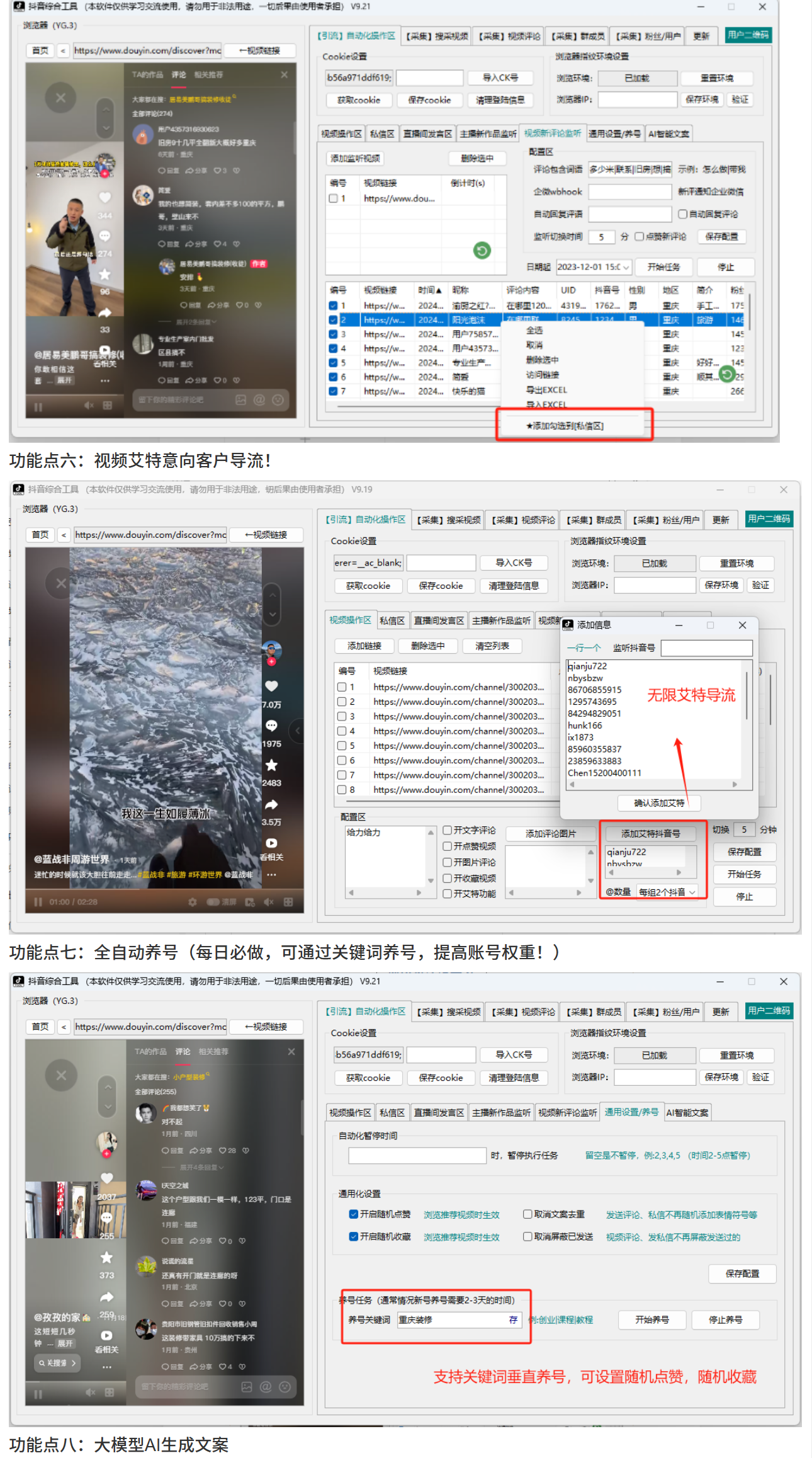Click next-video down chevron in 蓝战非 player

coord(272,613)
